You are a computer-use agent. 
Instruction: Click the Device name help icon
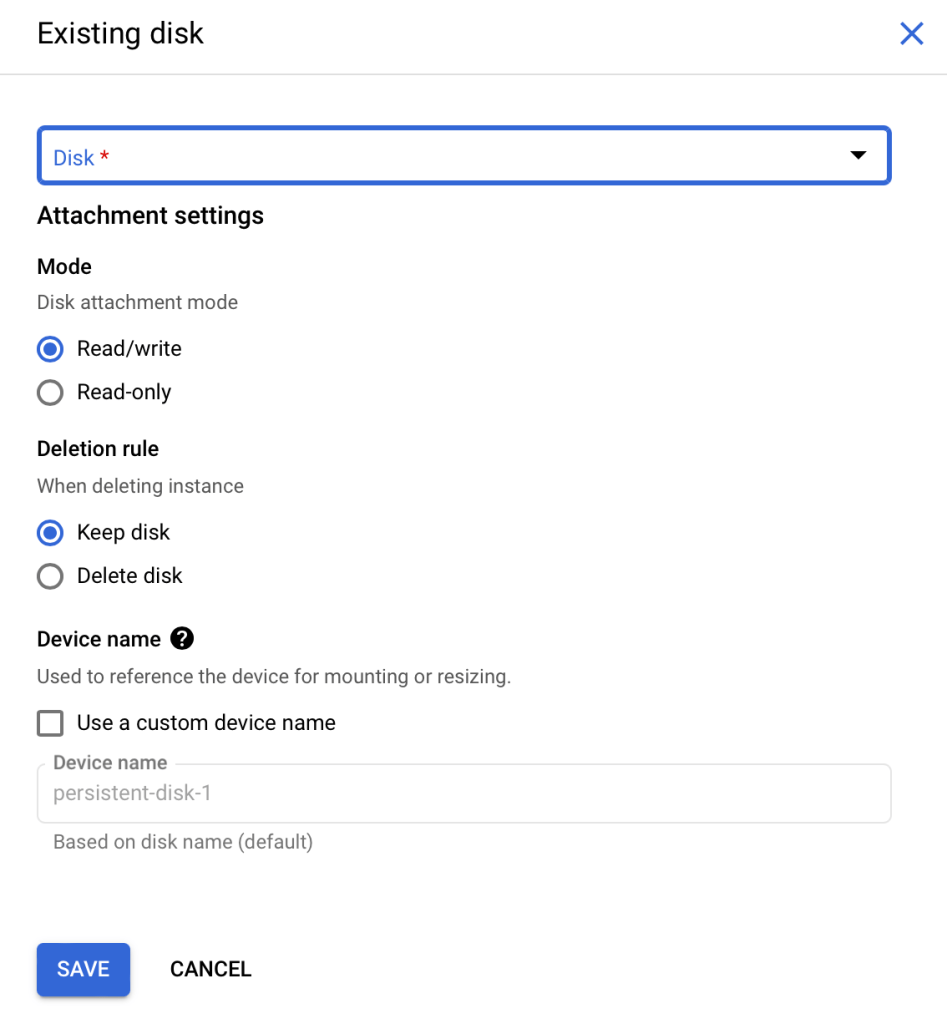(182, 639)
